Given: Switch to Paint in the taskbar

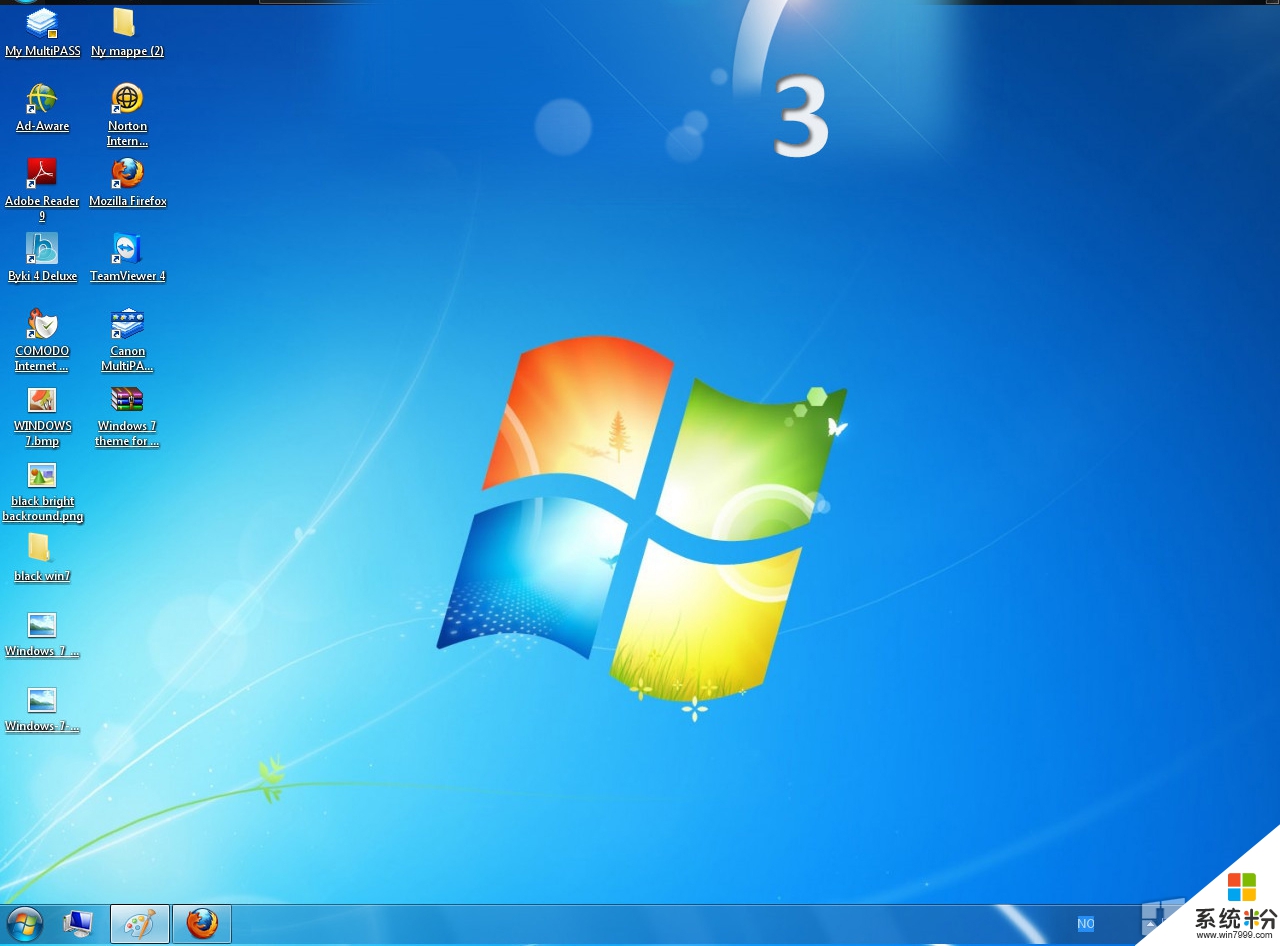Looking at the screenshot, I should click(139, 924).
